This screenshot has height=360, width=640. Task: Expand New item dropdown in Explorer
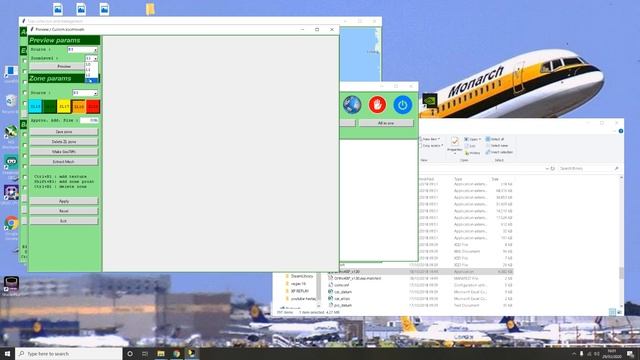point(439,139)
